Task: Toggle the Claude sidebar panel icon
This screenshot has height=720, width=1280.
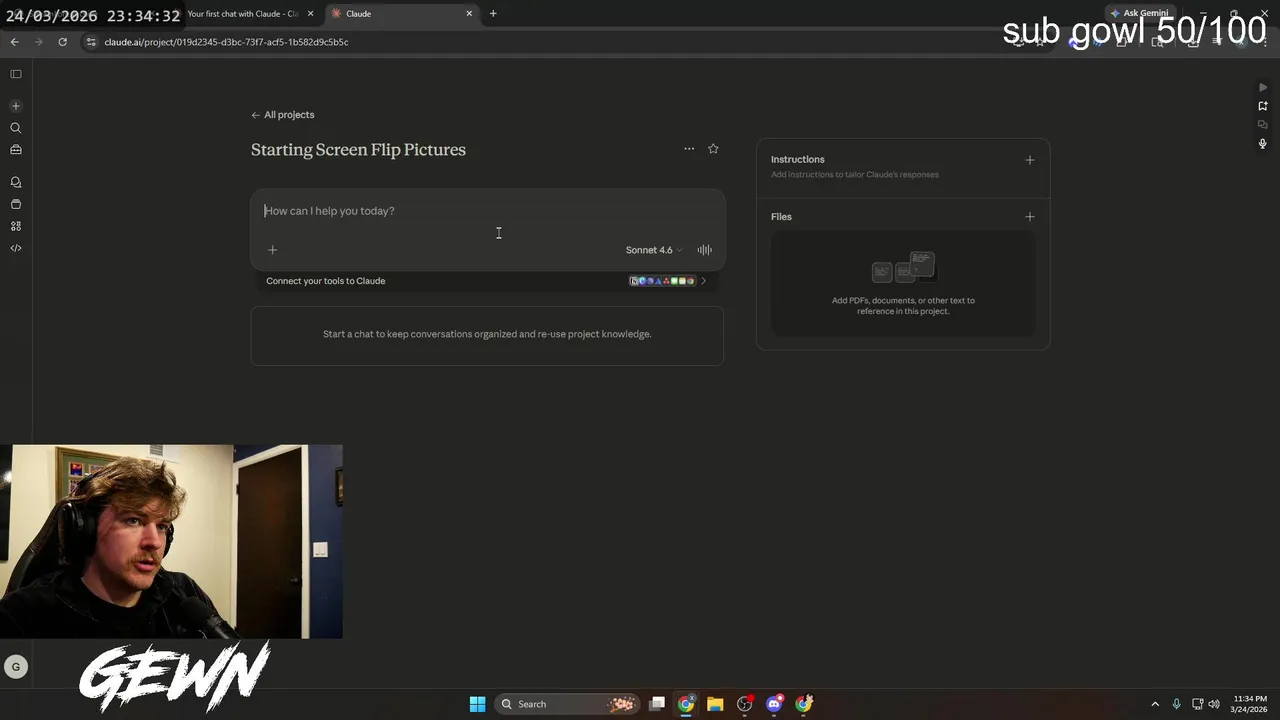Action: 16,74
